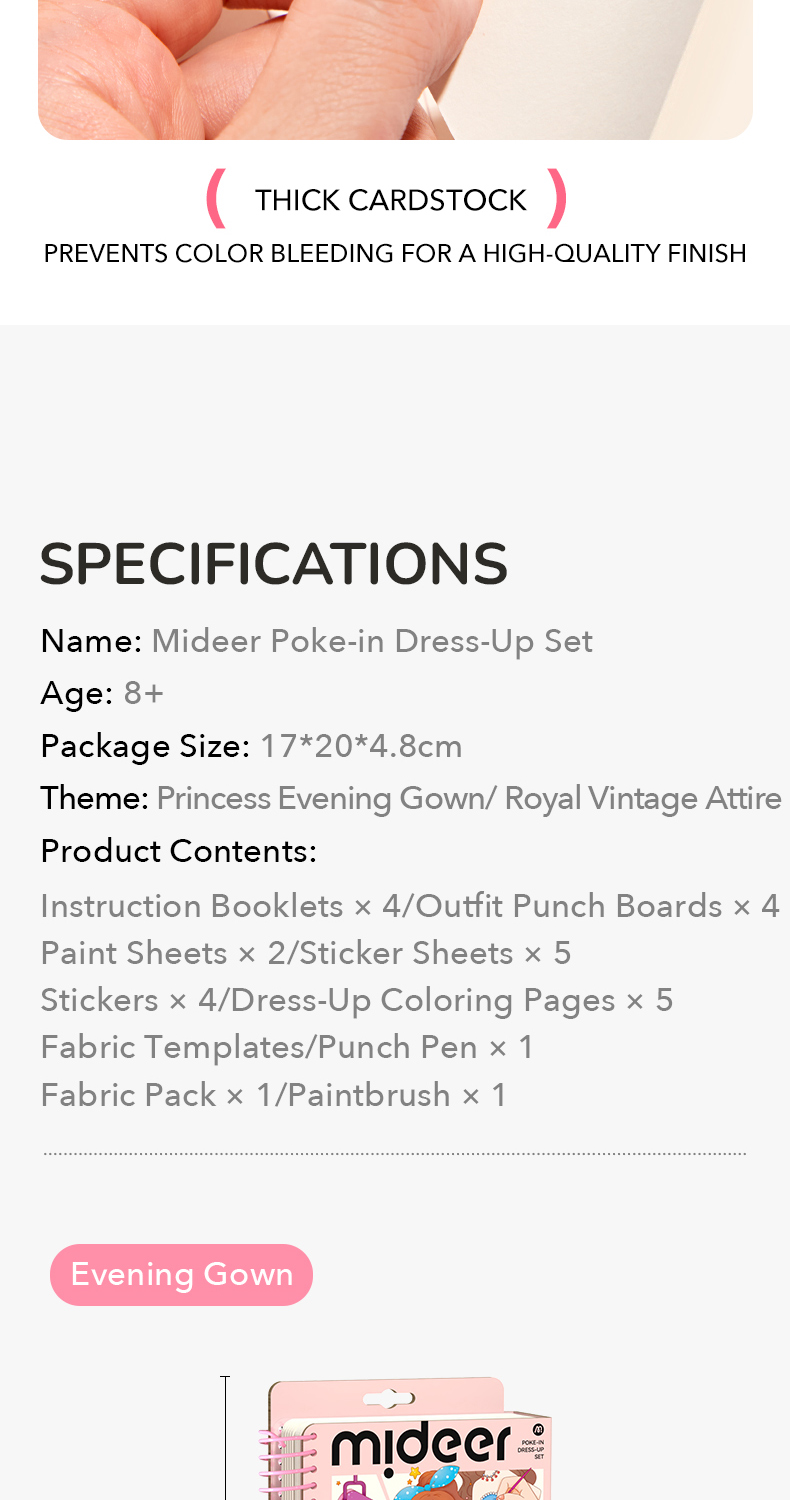
Task: Click the hang hole on the package top
Action: [389, 1398]
